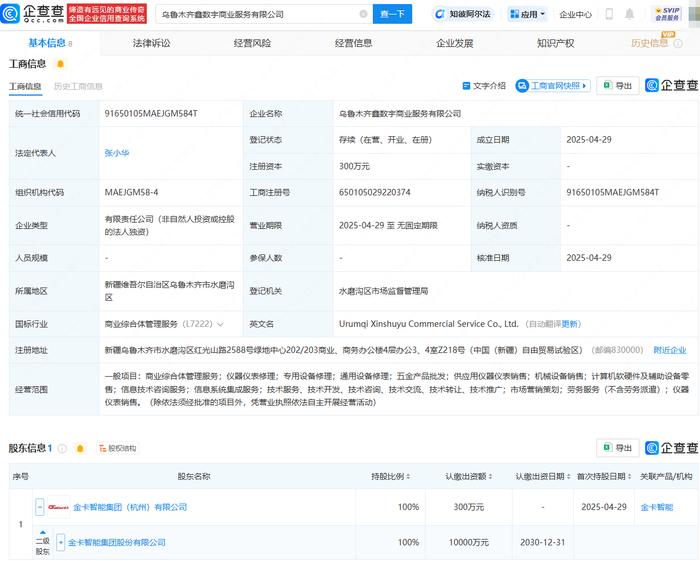Screen dimensions: 700x561
Task: Switch to 知识产权 tab
Action: 555,43
